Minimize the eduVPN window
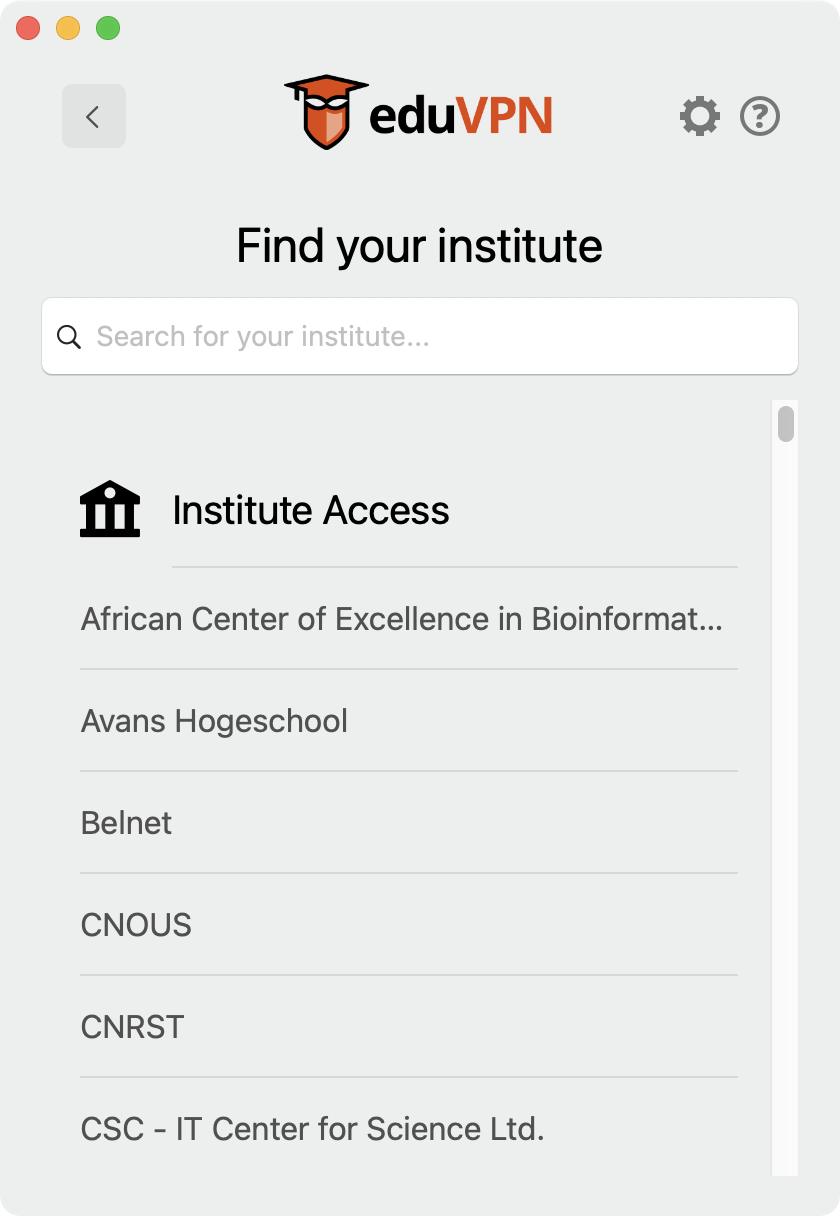 click(x=68, y=28)
